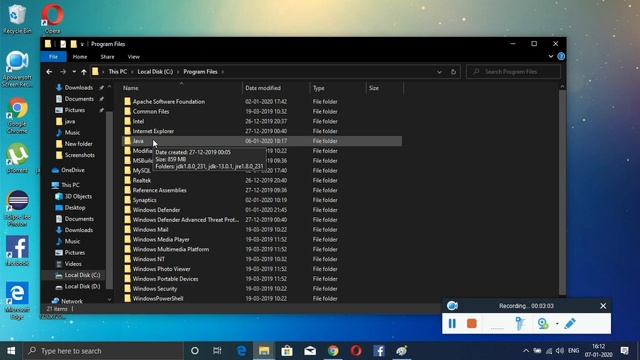
Task: Open address bar history dropdown
Action: point(439,72)
